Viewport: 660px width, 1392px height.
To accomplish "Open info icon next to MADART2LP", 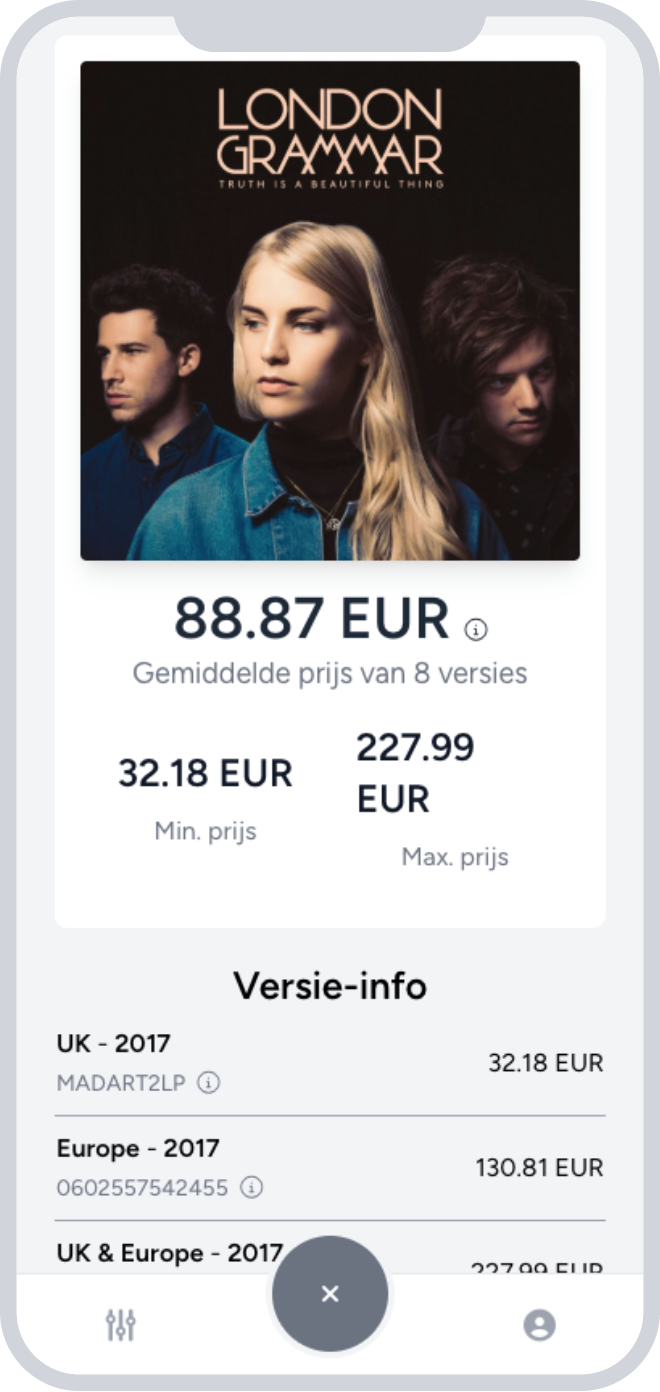I will click(209, 1083).
